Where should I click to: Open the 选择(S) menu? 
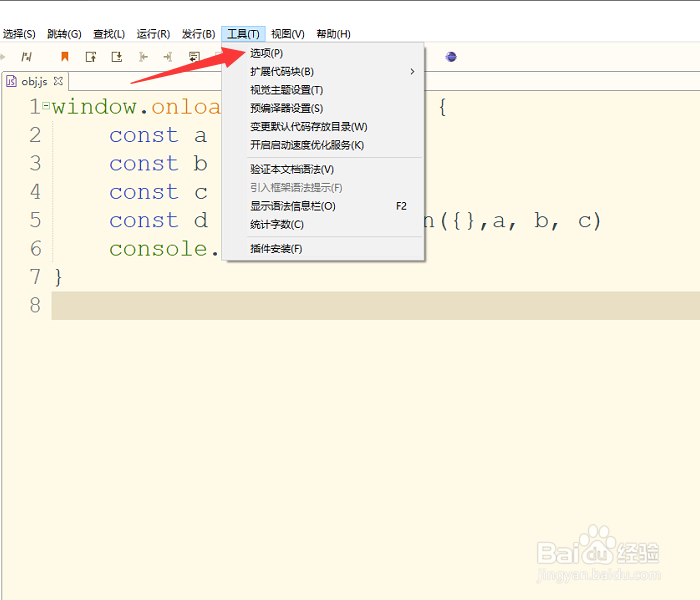click(19, 34)
